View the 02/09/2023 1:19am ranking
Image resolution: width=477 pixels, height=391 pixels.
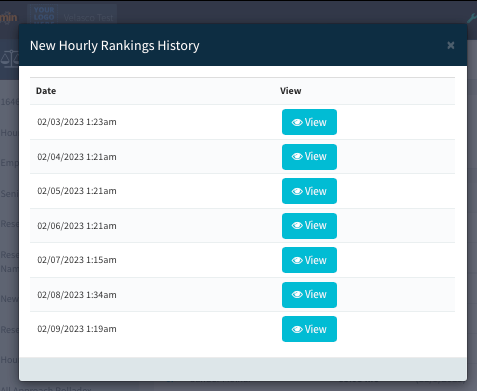tap(309, 329)
